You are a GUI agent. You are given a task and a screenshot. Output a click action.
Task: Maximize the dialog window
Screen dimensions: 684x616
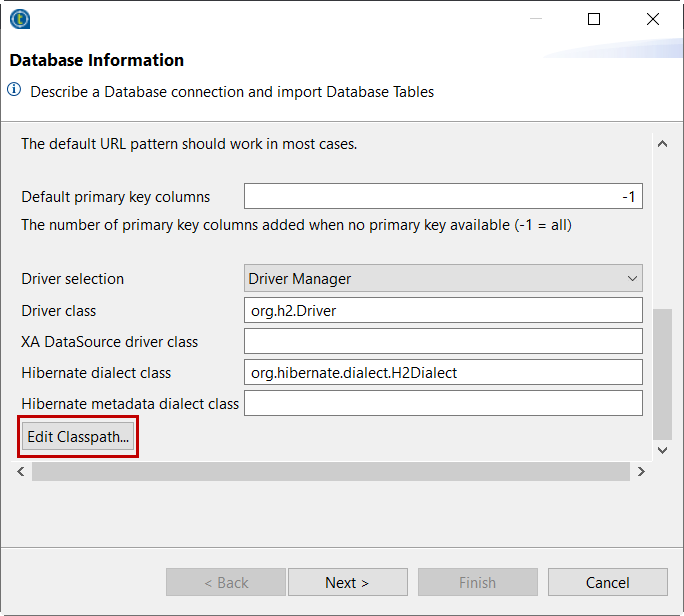pos(594,19)
